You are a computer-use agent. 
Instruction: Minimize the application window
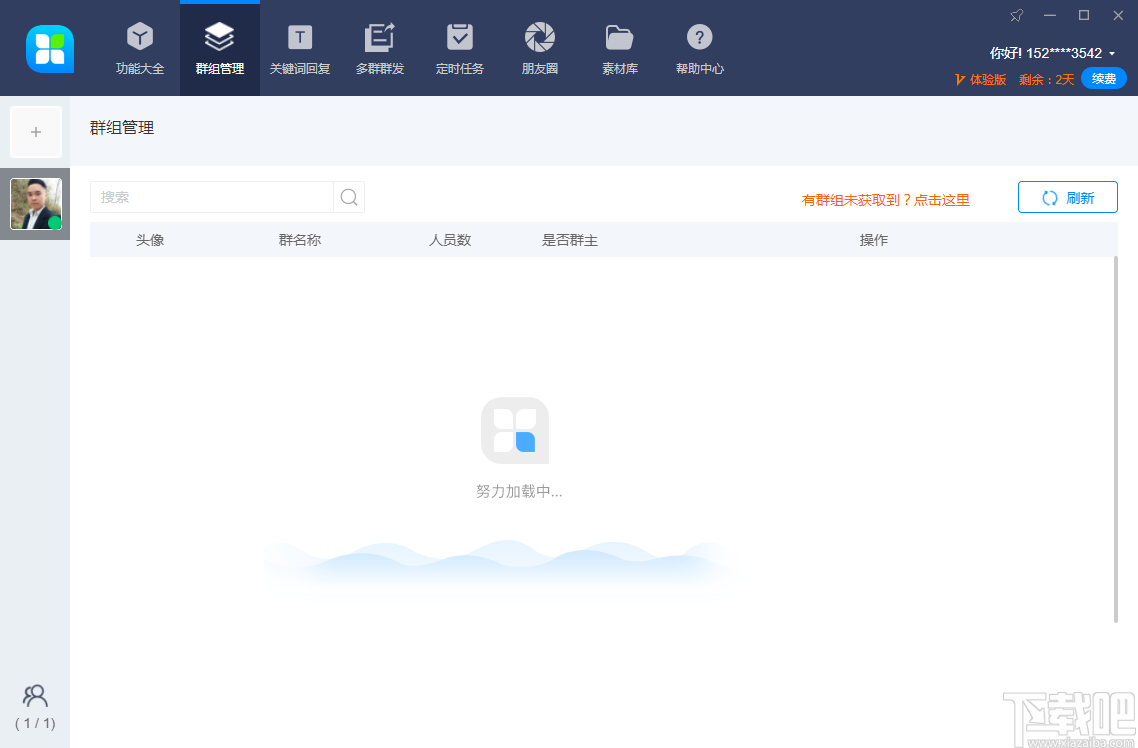pos(1049,15)
